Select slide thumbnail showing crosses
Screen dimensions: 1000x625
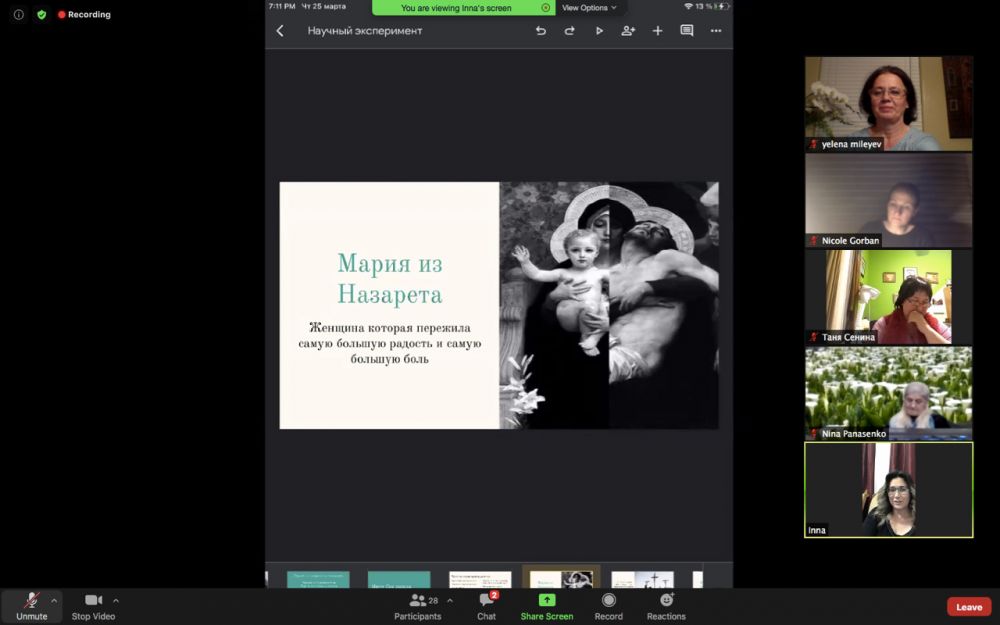point(642,579)
